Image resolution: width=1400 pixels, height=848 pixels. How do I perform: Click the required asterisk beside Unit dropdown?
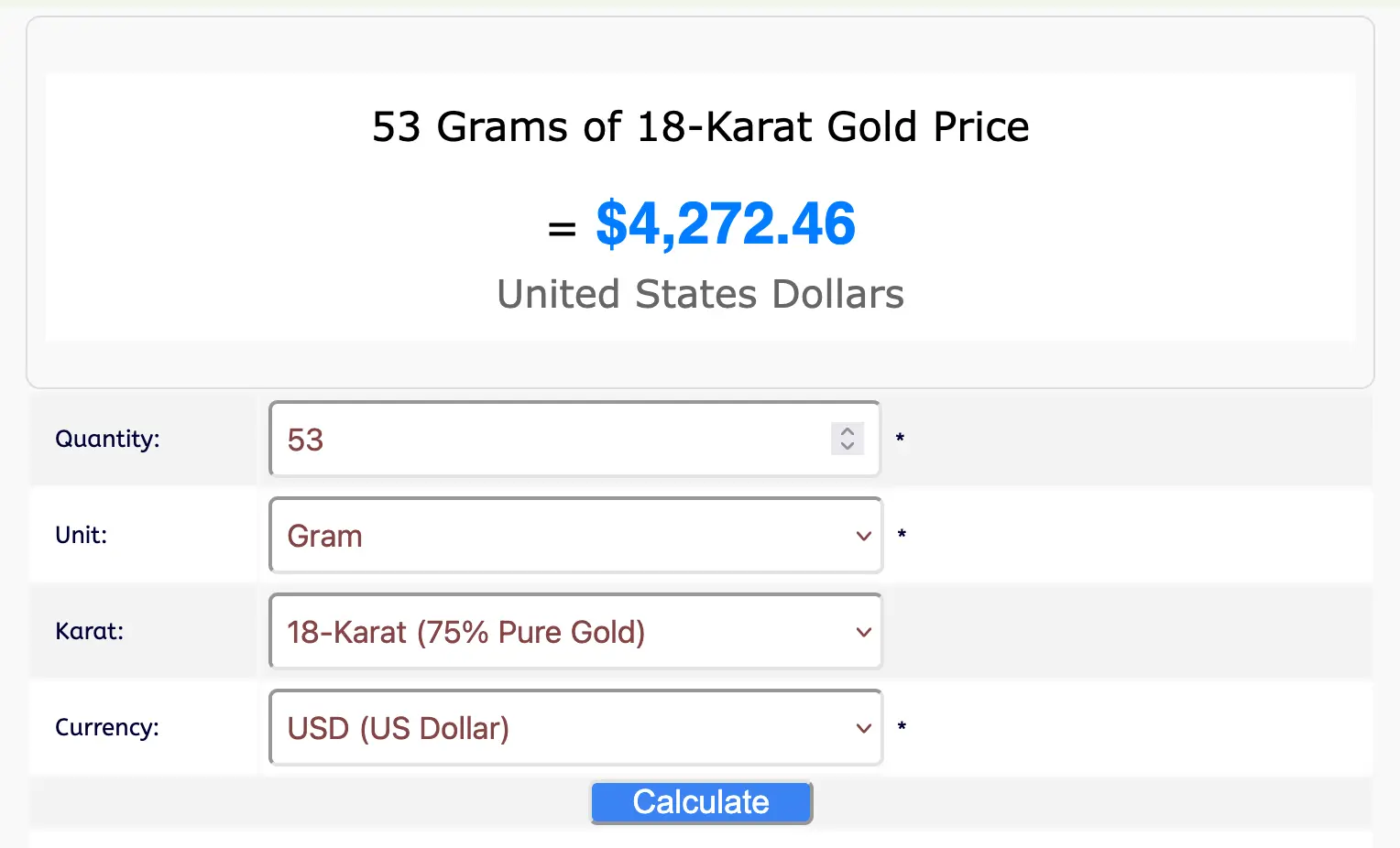[x=902, y=535]
